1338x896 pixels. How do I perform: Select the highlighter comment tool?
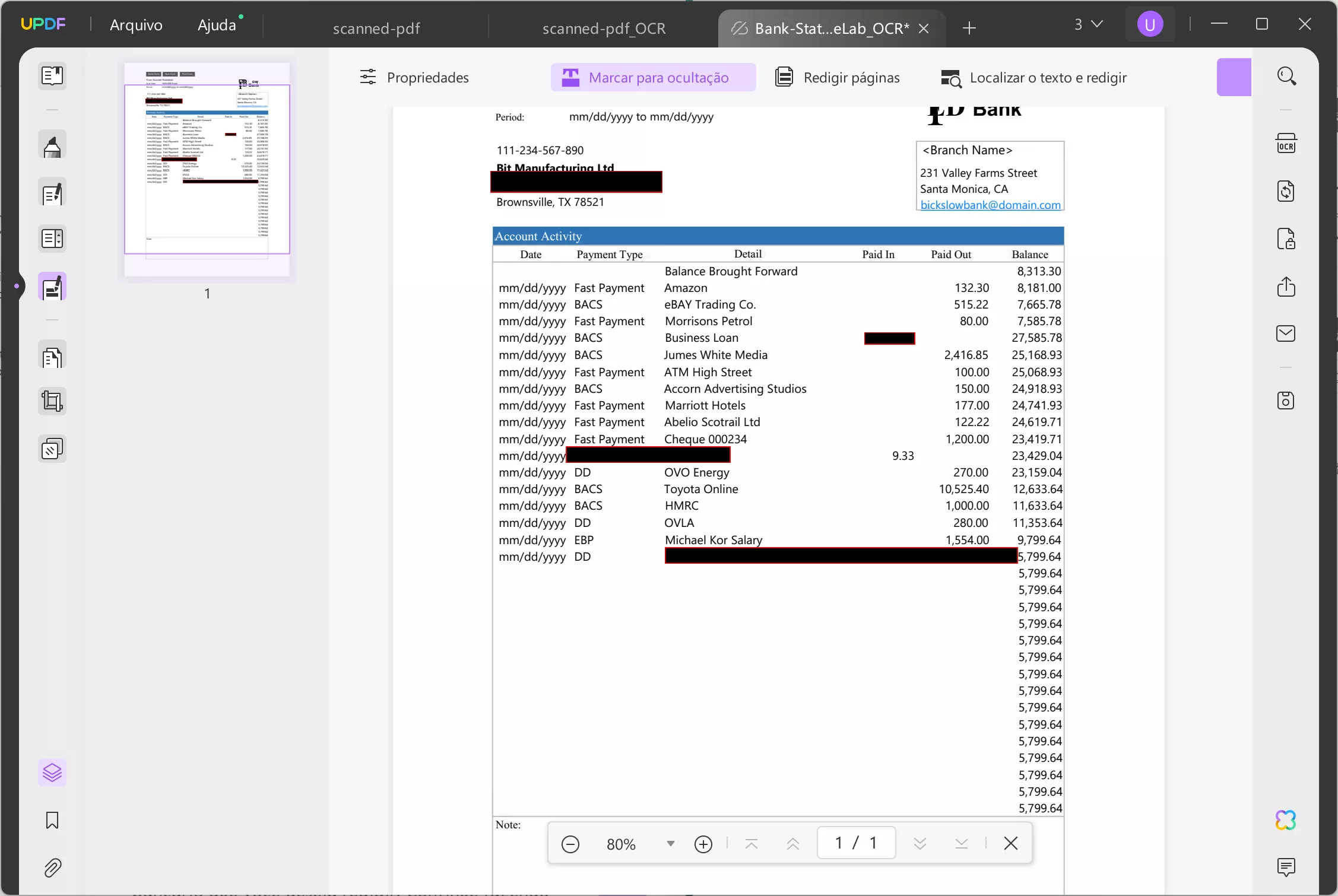click(x=52, y=146)
